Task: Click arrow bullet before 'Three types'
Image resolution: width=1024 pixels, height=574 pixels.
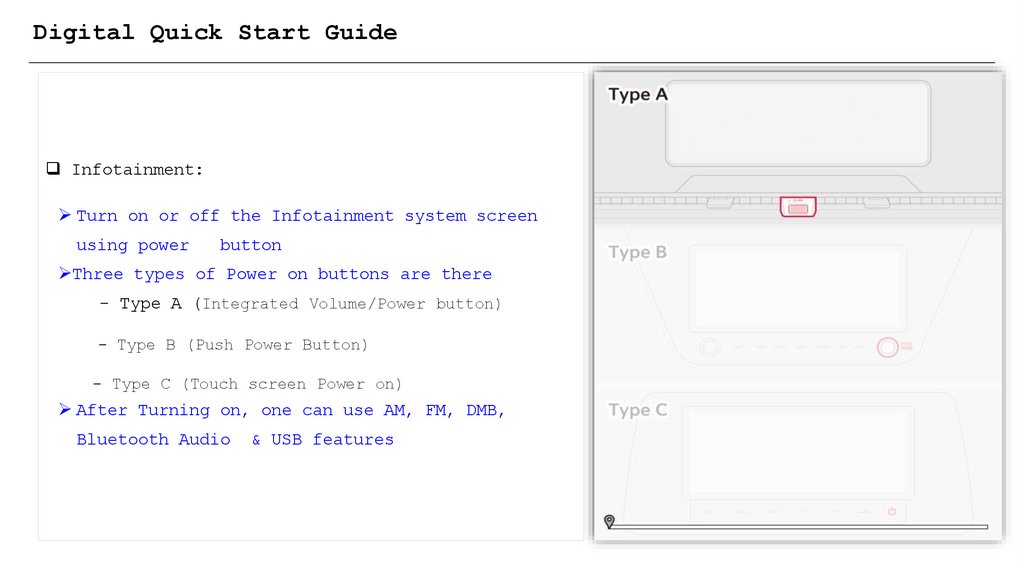Action: click(65, 273)
